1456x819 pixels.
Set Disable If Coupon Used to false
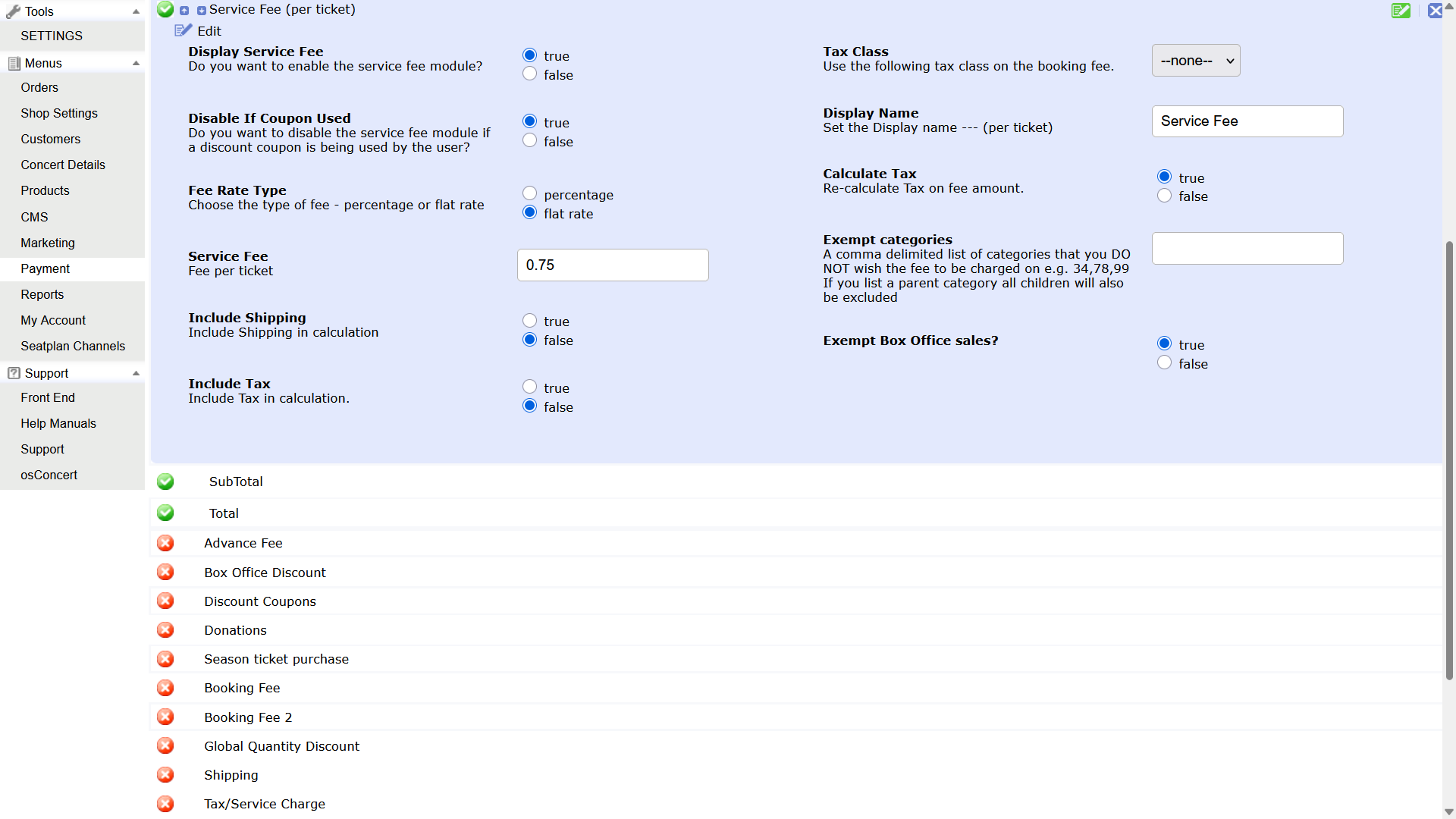click(530, 141)
